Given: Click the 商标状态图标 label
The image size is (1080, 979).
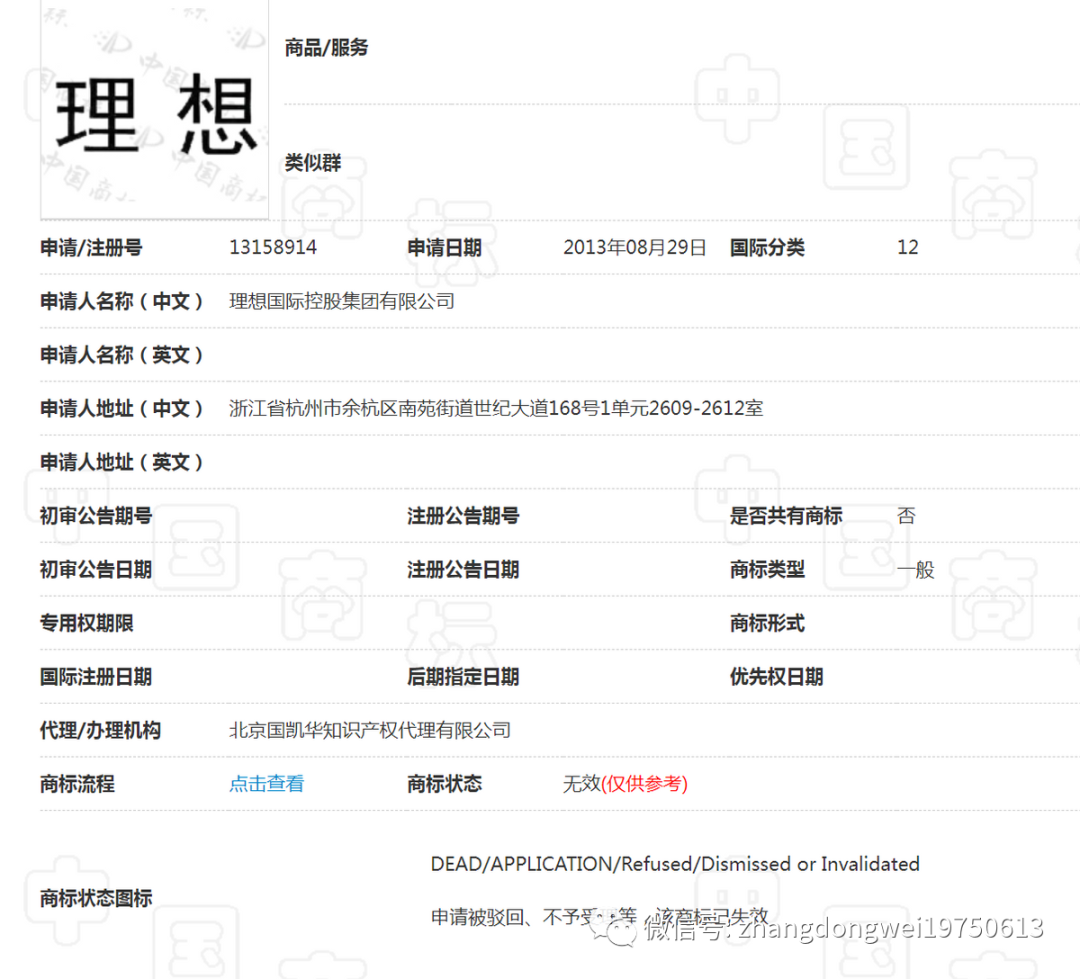Looking at the screenshot, I should (96, 898).
